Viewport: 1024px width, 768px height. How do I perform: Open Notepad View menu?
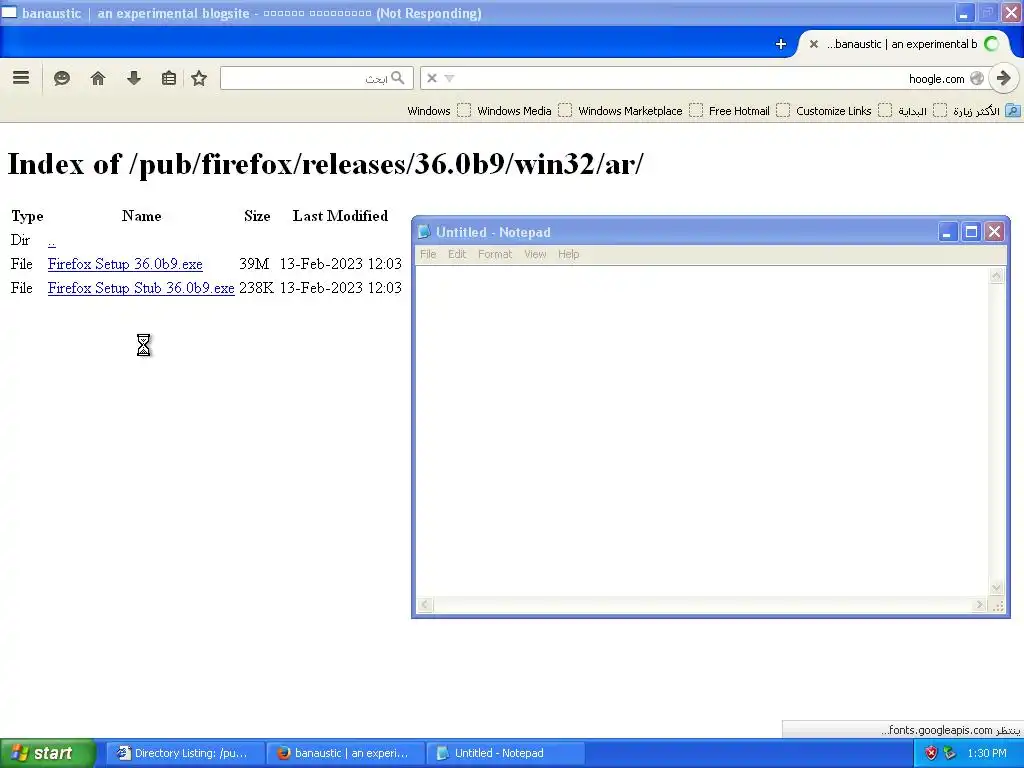click(x=535, y=254)
